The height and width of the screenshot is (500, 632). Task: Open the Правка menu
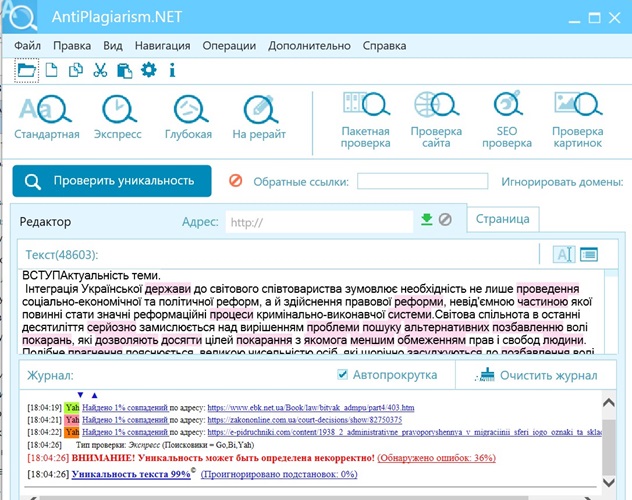72,46
